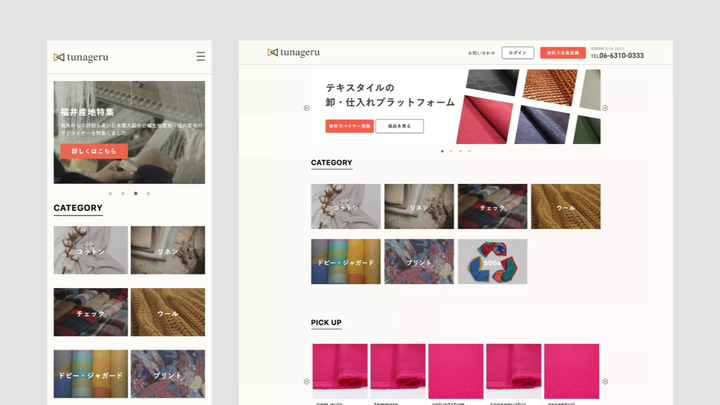Open プリント category tile in desktop view
720x405 pixels.
tap(419, 261)
